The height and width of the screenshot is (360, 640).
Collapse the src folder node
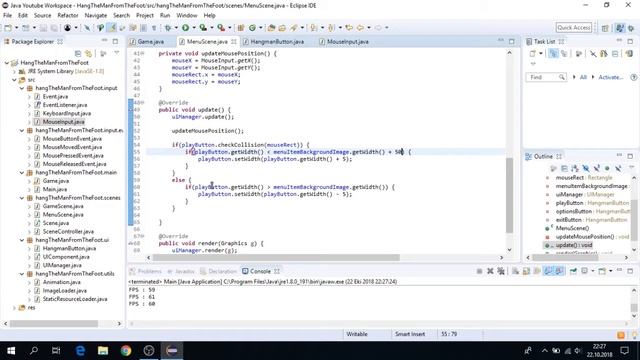[14, 80]
